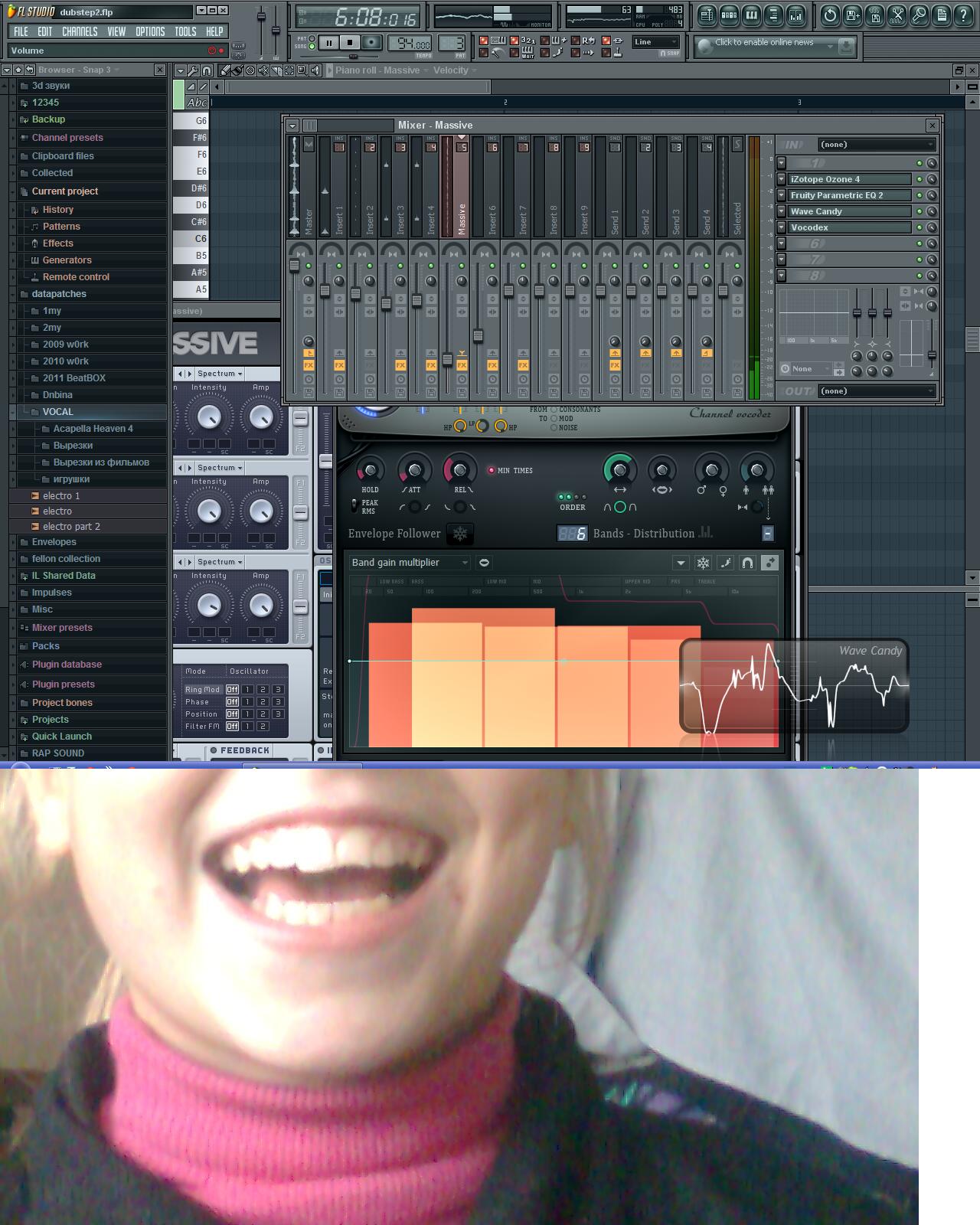980x1225 pixels.
Task: Open the Band gain multiplier dropdown
Action: tap(409, 563)
